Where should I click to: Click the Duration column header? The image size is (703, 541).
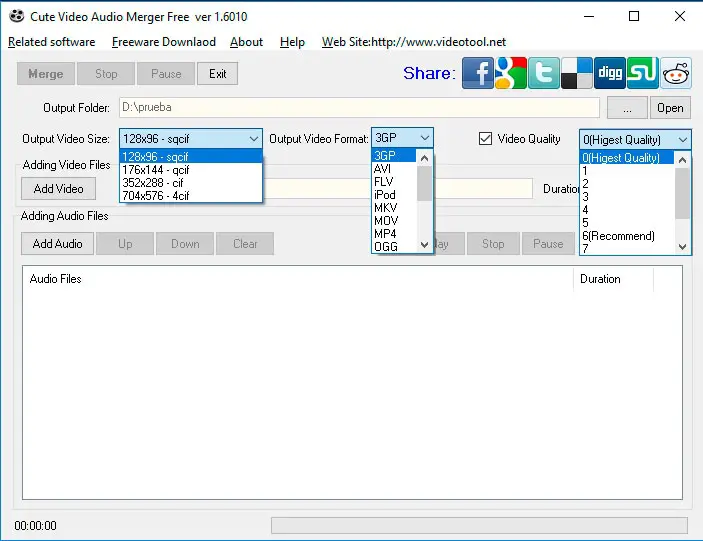[613, 279]
